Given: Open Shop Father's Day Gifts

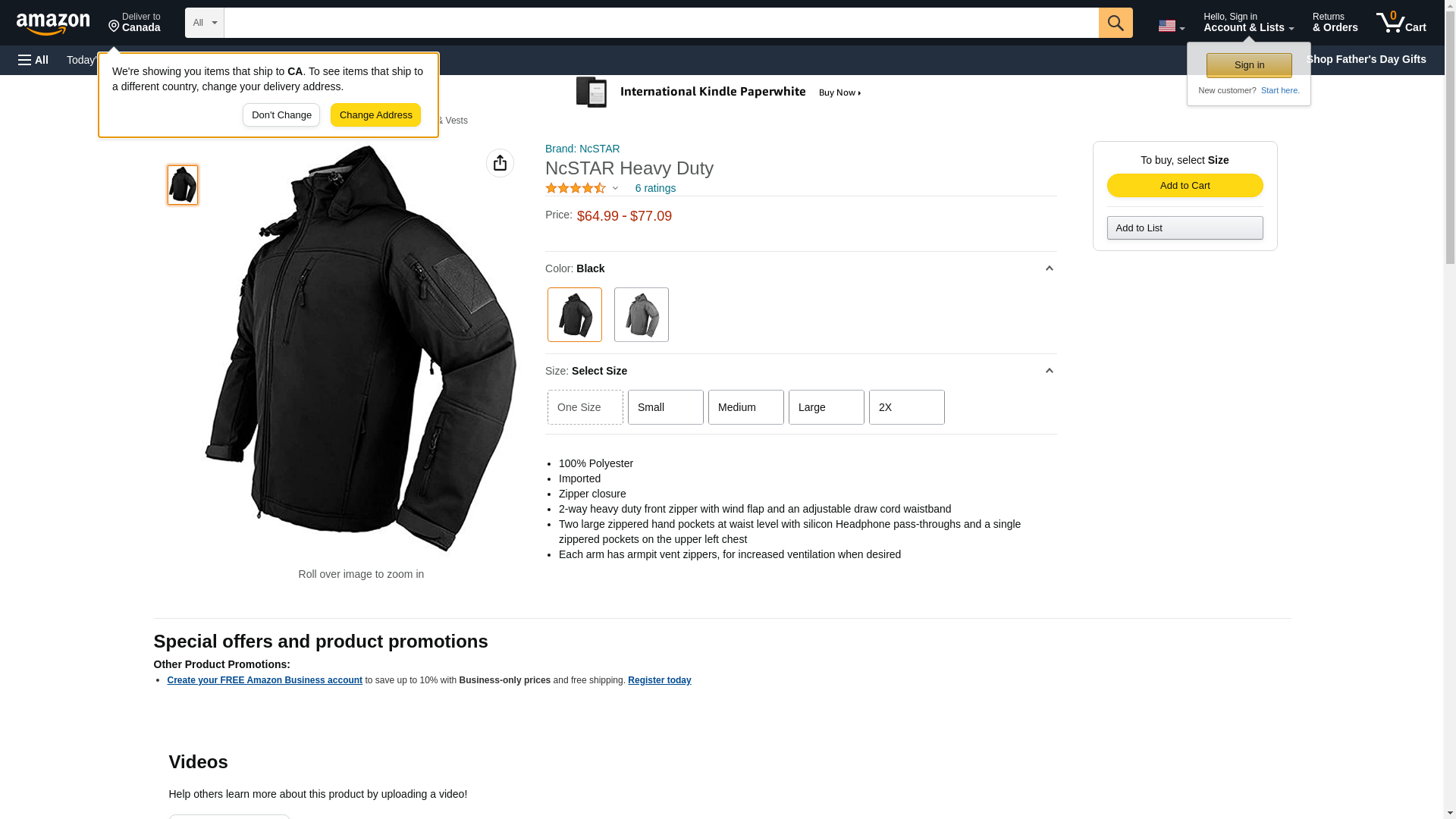Looking at the screenshot, I should pyautogui.click(x=1365, y=59).
